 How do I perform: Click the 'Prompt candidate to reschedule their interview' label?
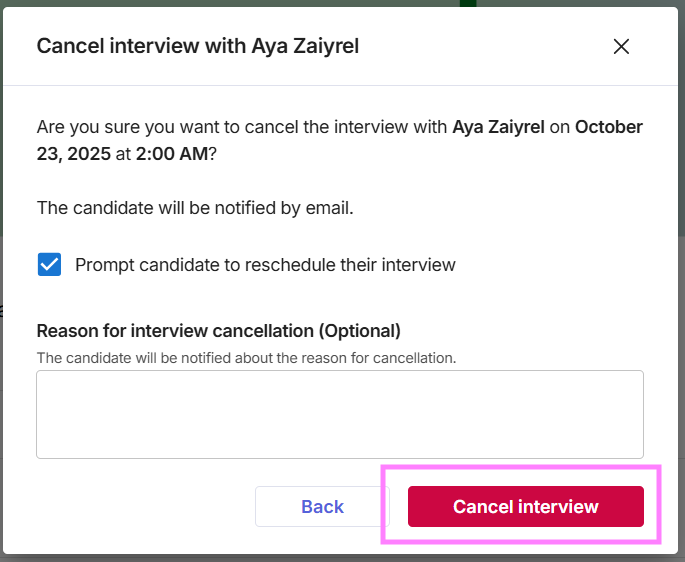pyautogui.click(x=265, y=265)
